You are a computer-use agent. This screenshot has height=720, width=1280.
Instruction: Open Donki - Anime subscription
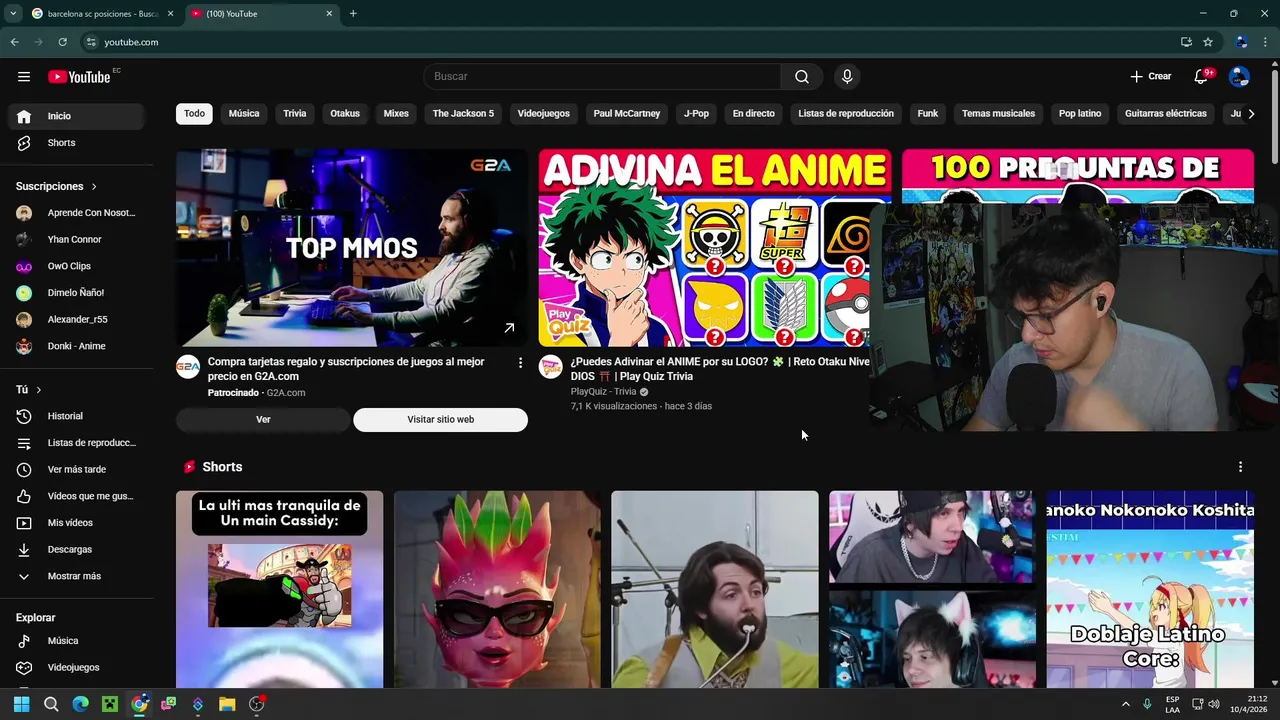(77, 346)
